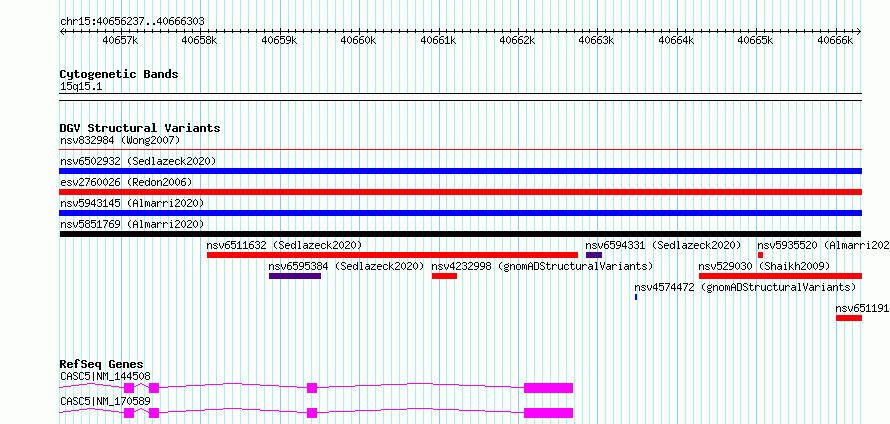Select the purple nsv6594331 variant bar

(x=594, y=255)
